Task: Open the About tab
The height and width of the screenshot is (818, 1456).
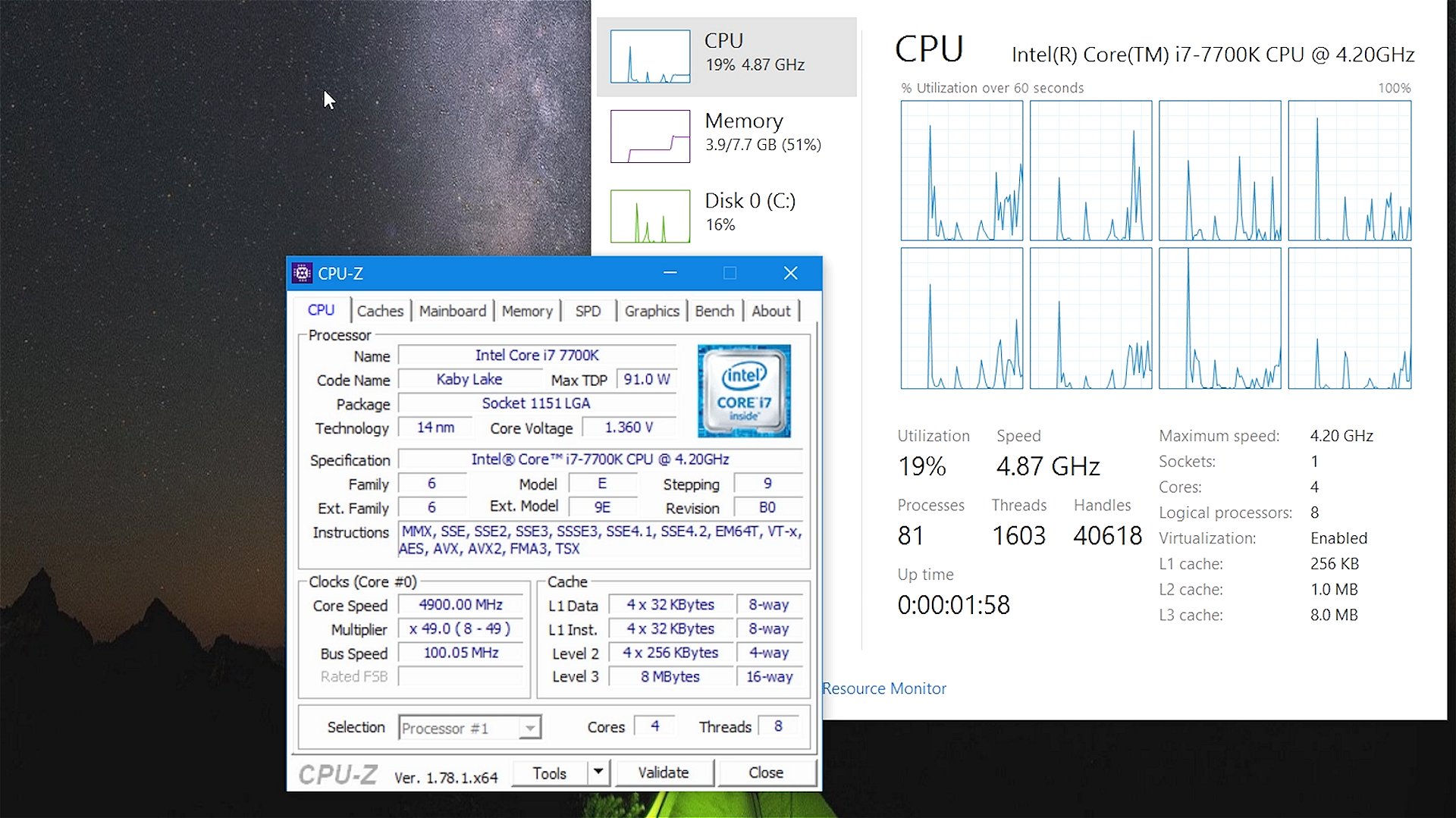Action: (x=770, y=311)
